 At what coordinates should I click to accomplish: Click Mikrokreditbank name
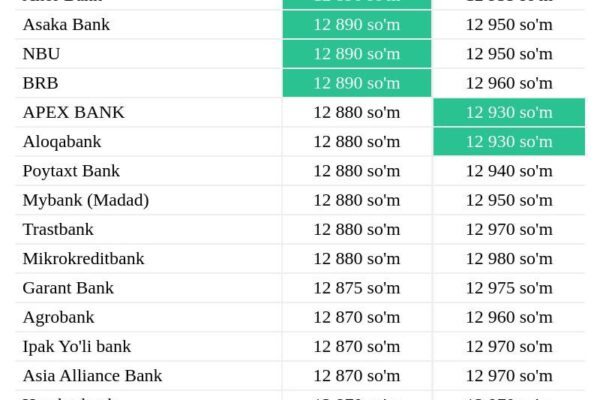pyautogui.click(x=83, y=259)
